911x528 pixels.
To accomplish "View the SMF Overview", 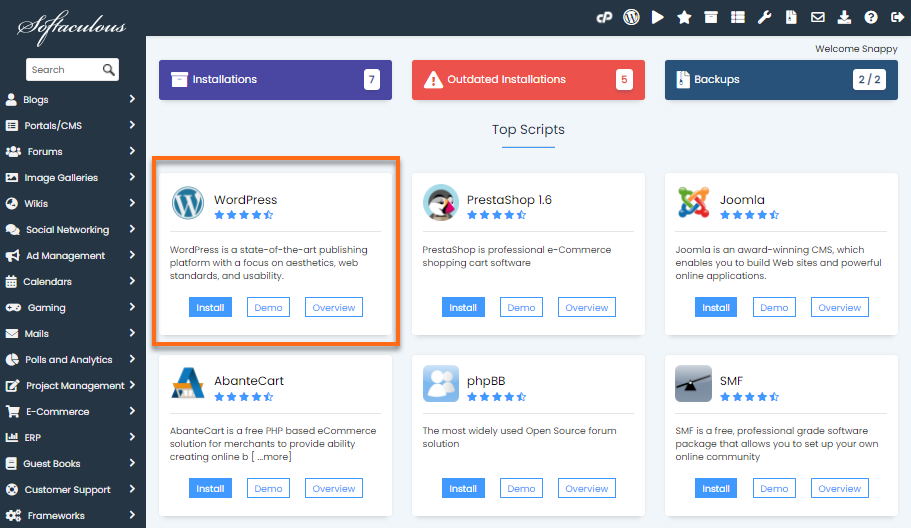I will tap(840, 489).
